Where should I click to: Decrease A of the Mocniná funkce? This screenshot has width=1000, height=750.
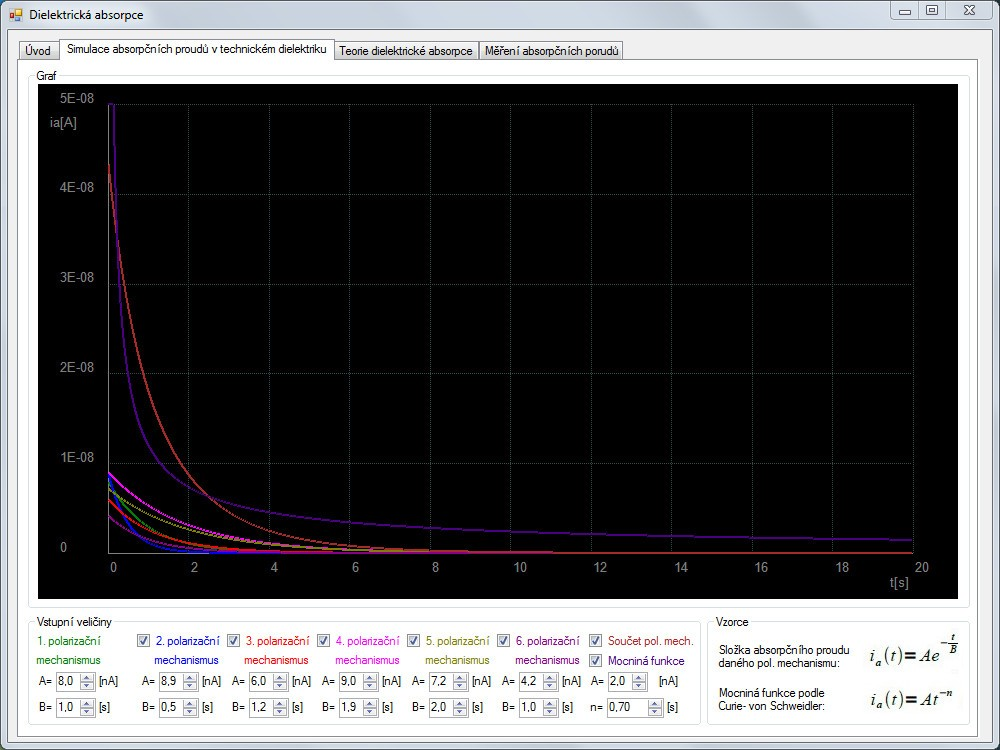[x=640, y=686]
